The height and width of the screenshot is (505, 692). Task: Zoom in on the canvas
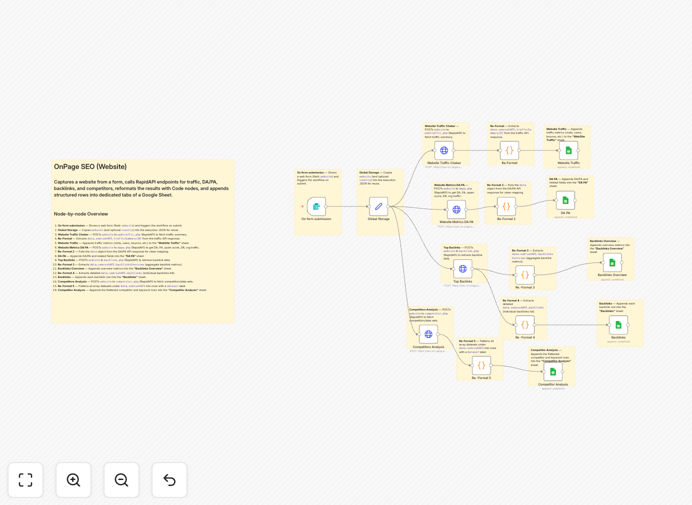click(x=73, y=480)
